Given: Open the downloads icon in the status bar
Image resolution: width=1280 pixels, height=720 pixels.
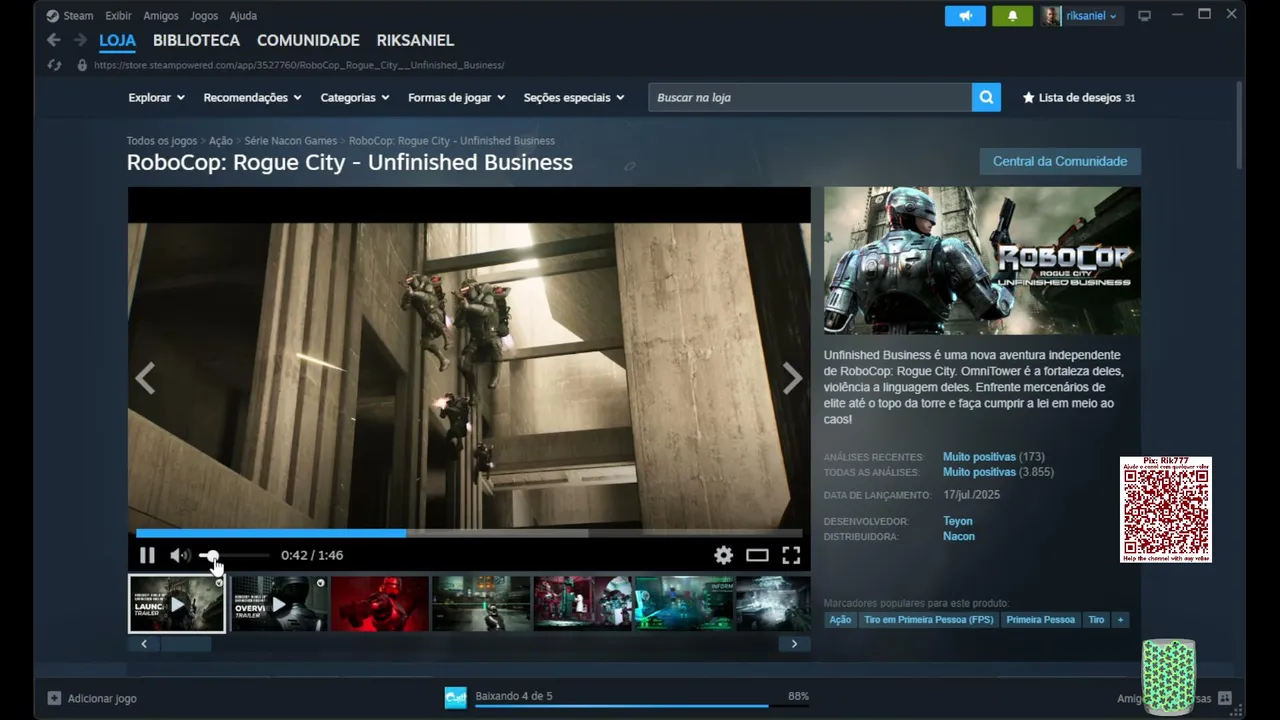Looking at the screenshot, I should coord(456,697).
